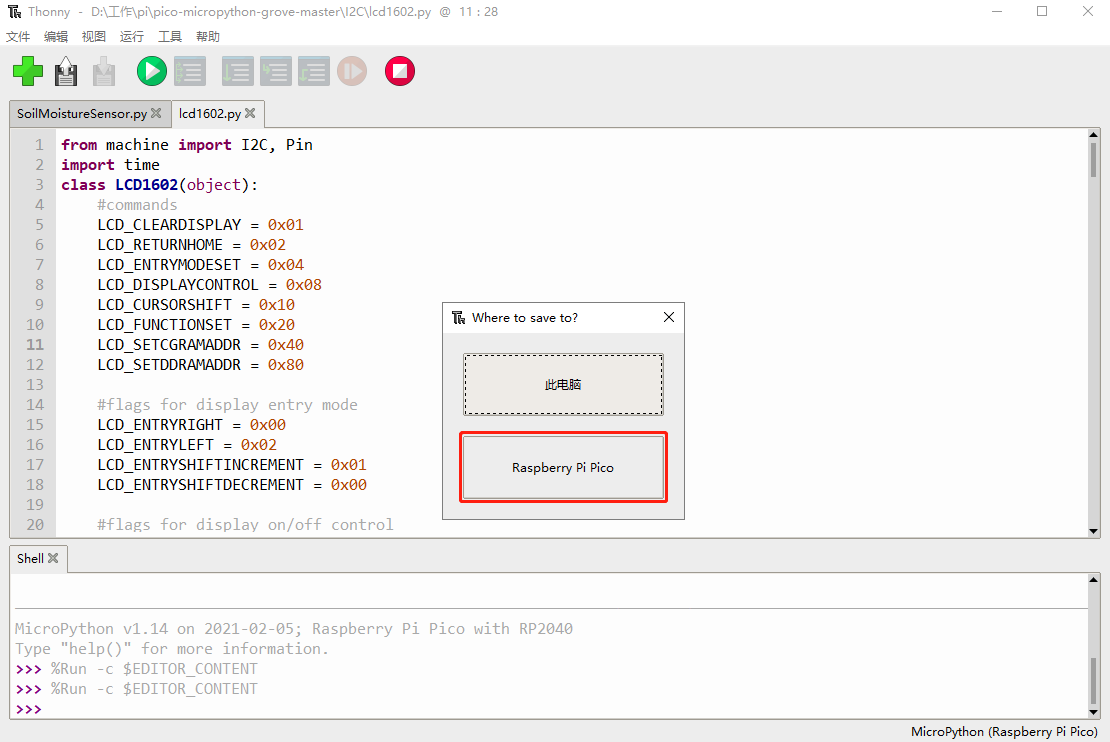Click the editor vertical scrollbar thumb
1110x742 pixels.
[1094, 160]
